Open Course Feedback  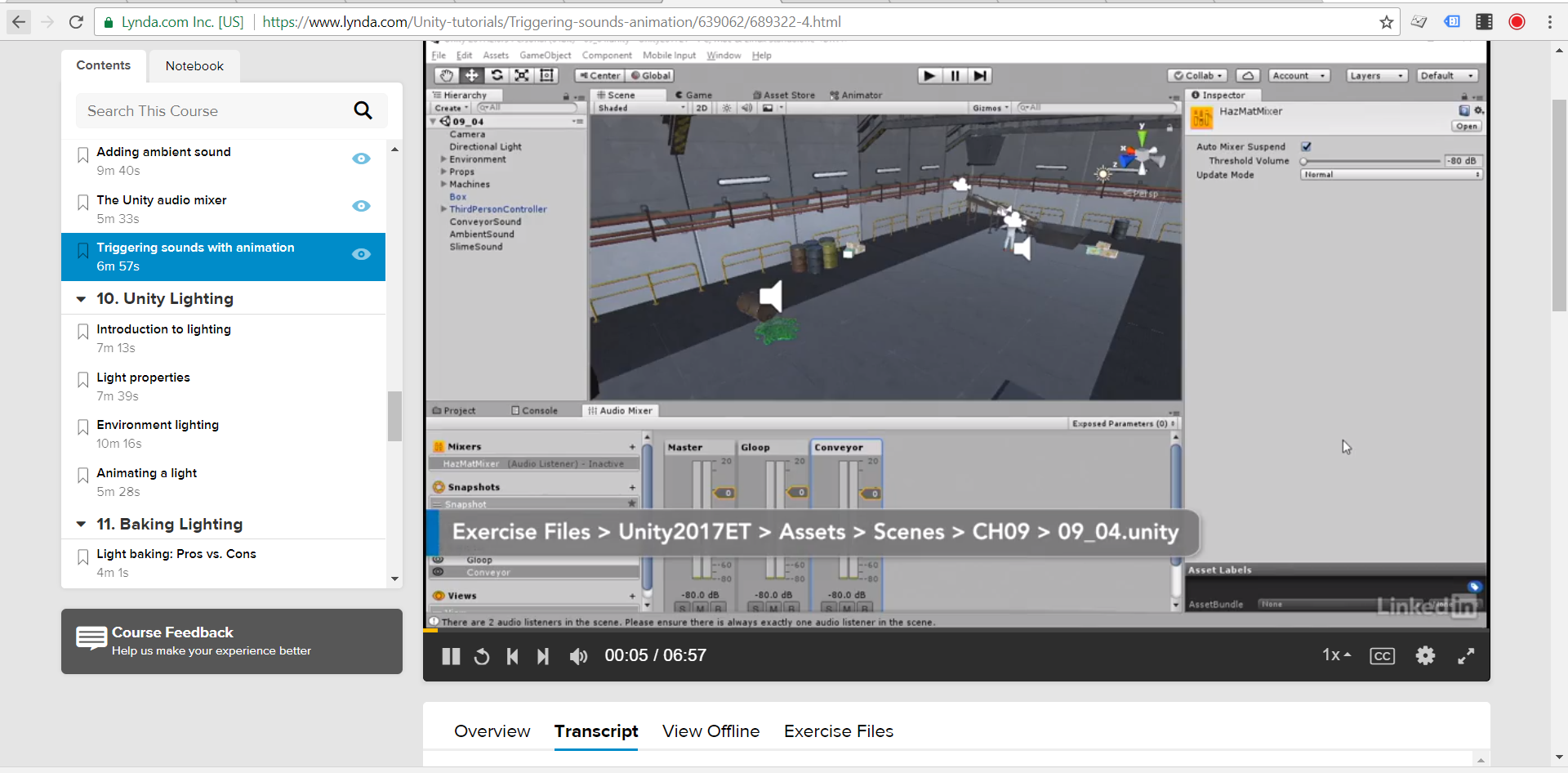(x=232, y=641)
